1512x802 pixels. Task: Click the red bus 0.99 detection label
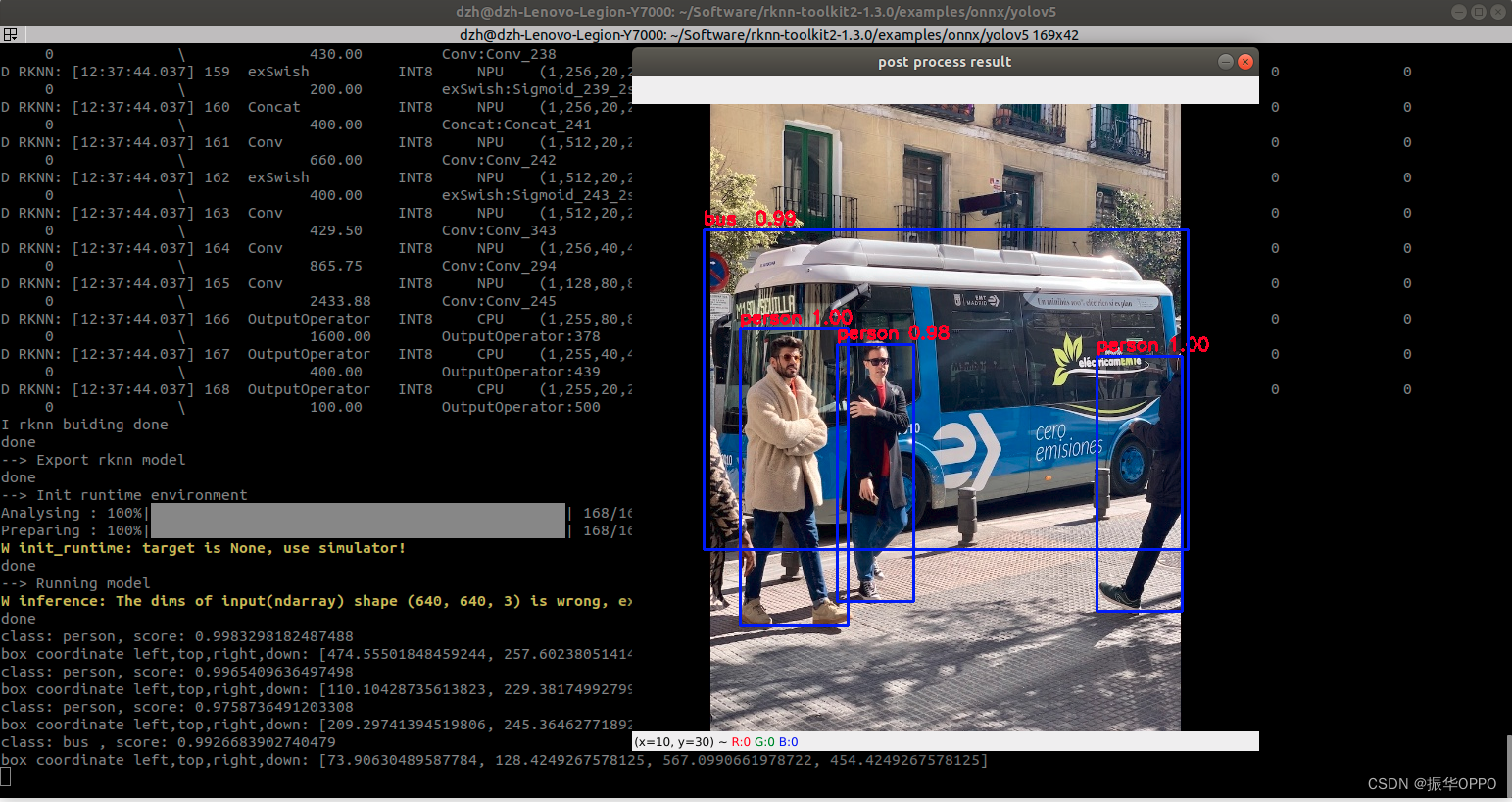[750, 219]
